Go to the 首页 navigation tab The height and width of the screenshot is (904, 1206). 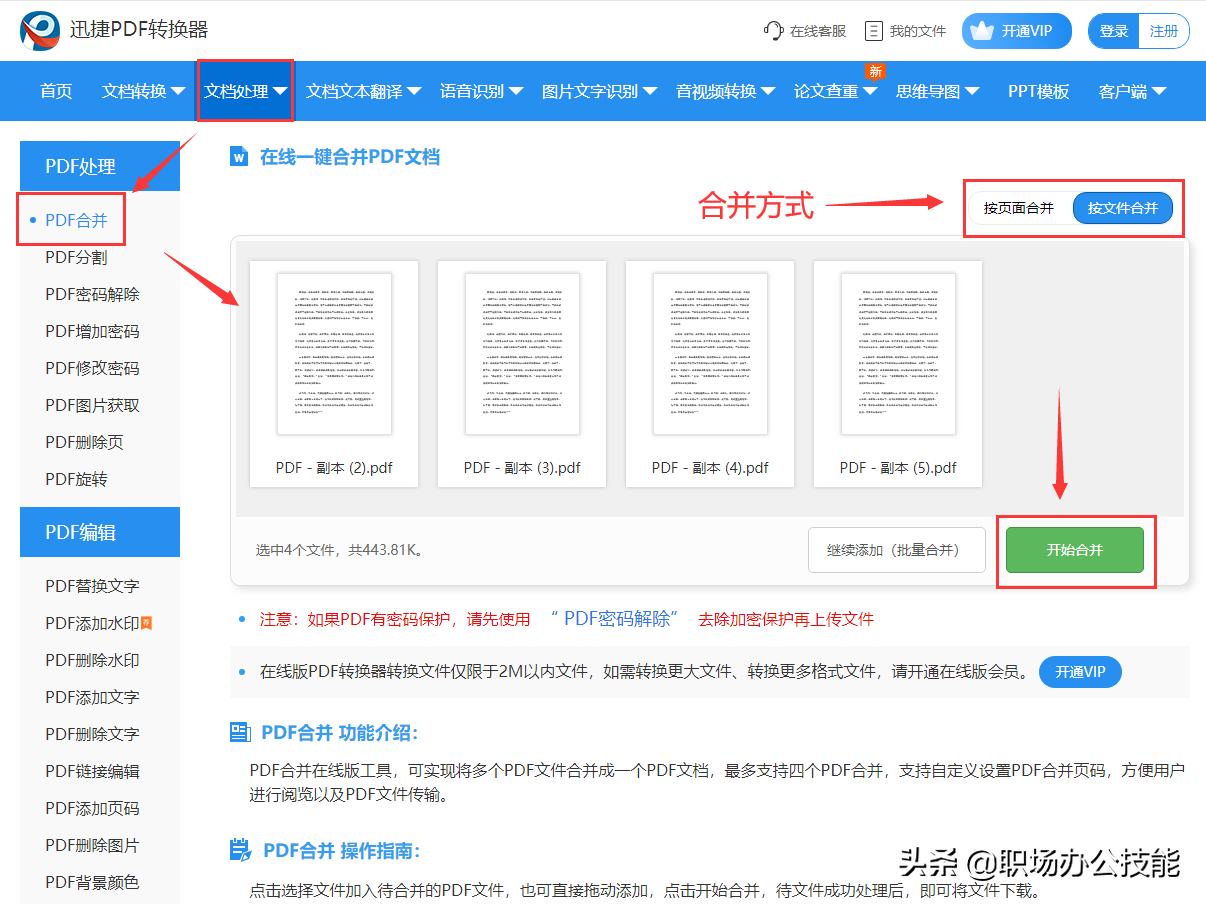click(56, 91)
